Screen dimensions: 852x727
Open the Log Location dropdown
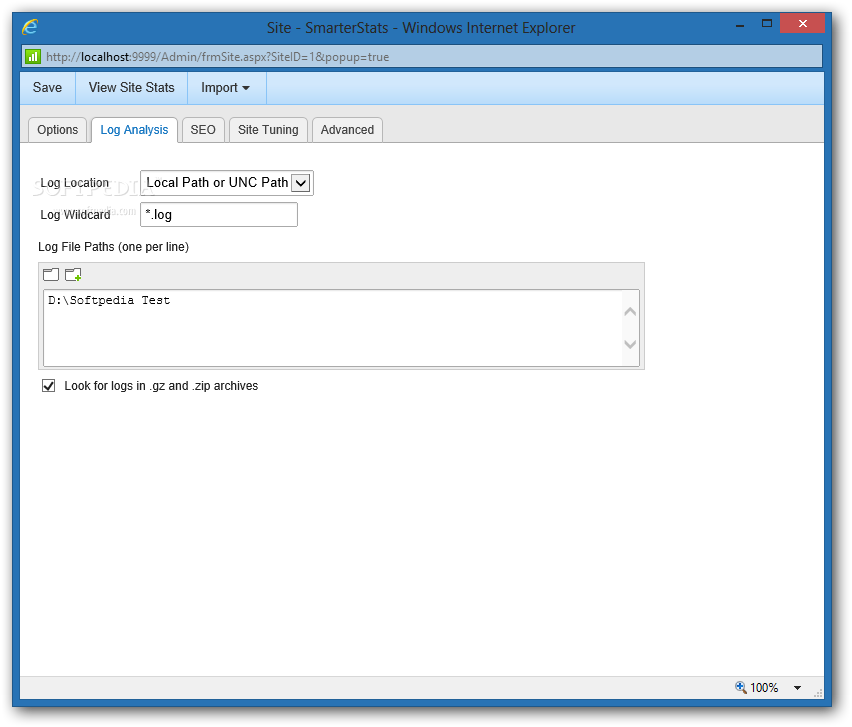pyautogui.click(x=227, y=183)
